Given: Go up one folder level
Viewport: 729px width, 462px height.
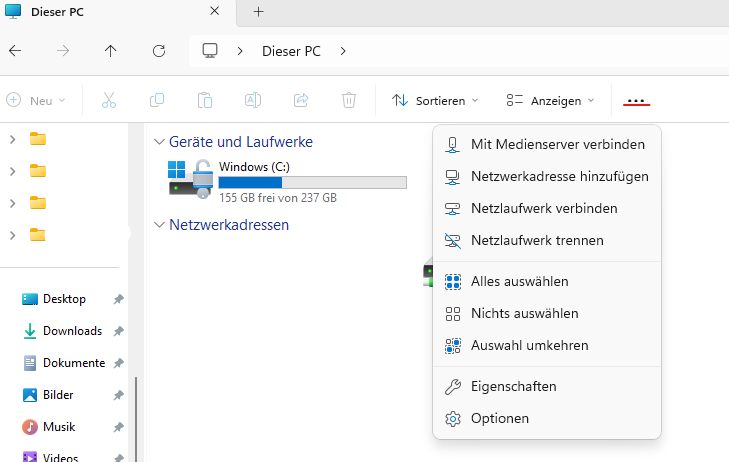Looking at the screenshot, I should 110,50.
